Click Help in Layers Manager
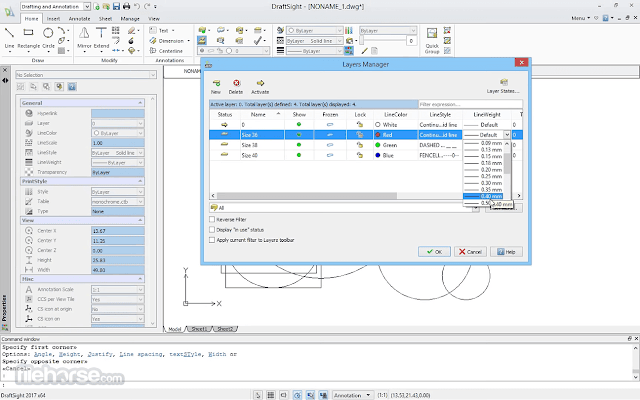The height and width of the screenshot is (400, 640). click(x=506, y=252)
